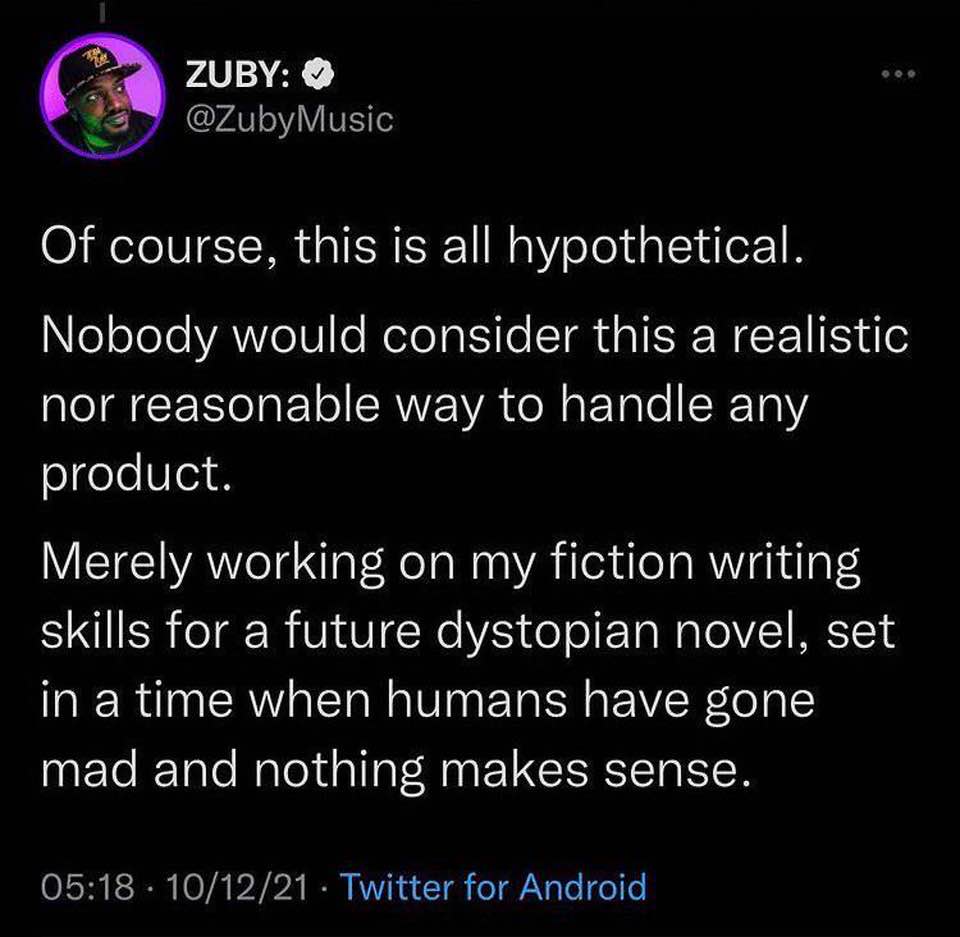
Task: Open the @ZubyMusic handle link
Action: [x=289, y=120]
